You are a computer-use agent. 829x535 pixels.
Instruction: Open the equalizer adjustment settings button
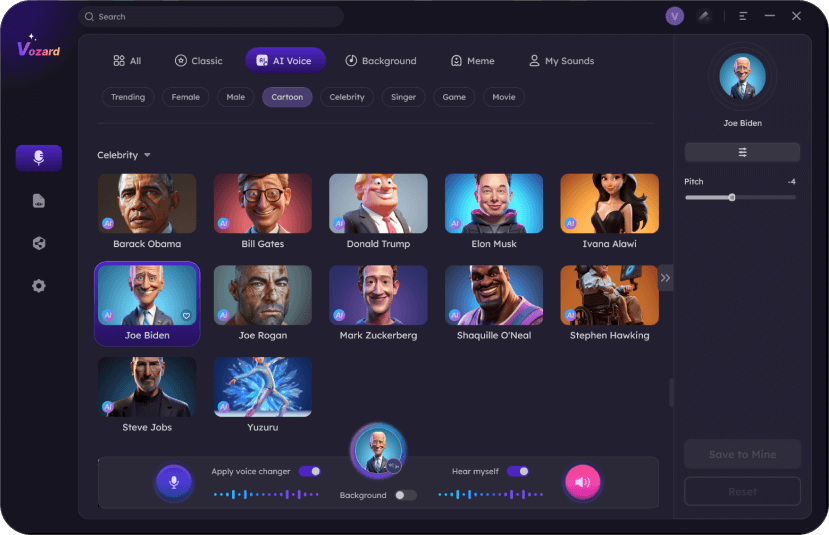click(x=742, y=152)
